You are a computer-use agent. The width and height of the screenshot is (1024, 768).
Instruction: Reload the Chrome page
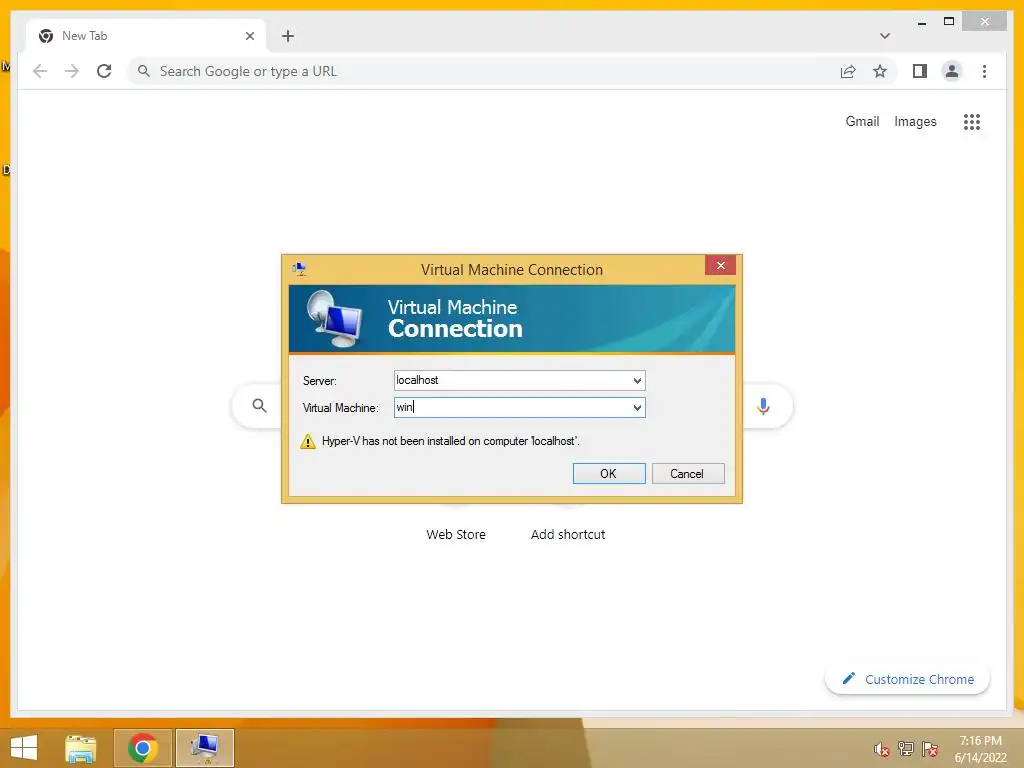pos(104,71)
